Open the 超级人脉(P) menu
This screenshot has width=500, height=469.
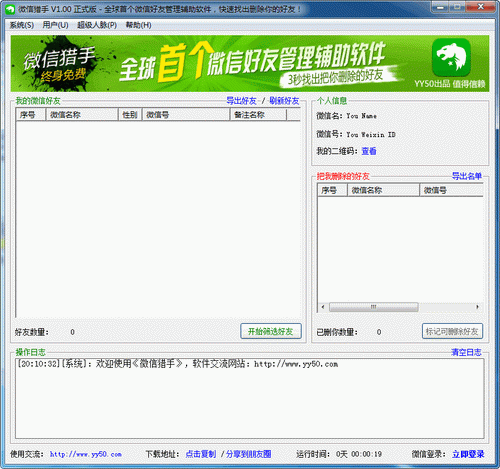tap(97, 25)
